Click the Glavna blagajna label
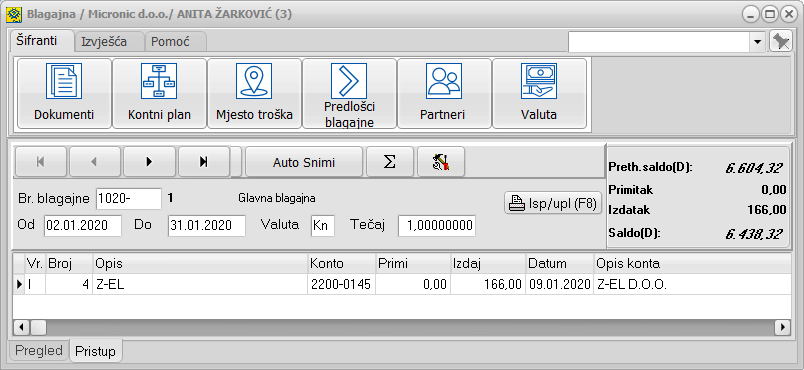 [277, 198]
